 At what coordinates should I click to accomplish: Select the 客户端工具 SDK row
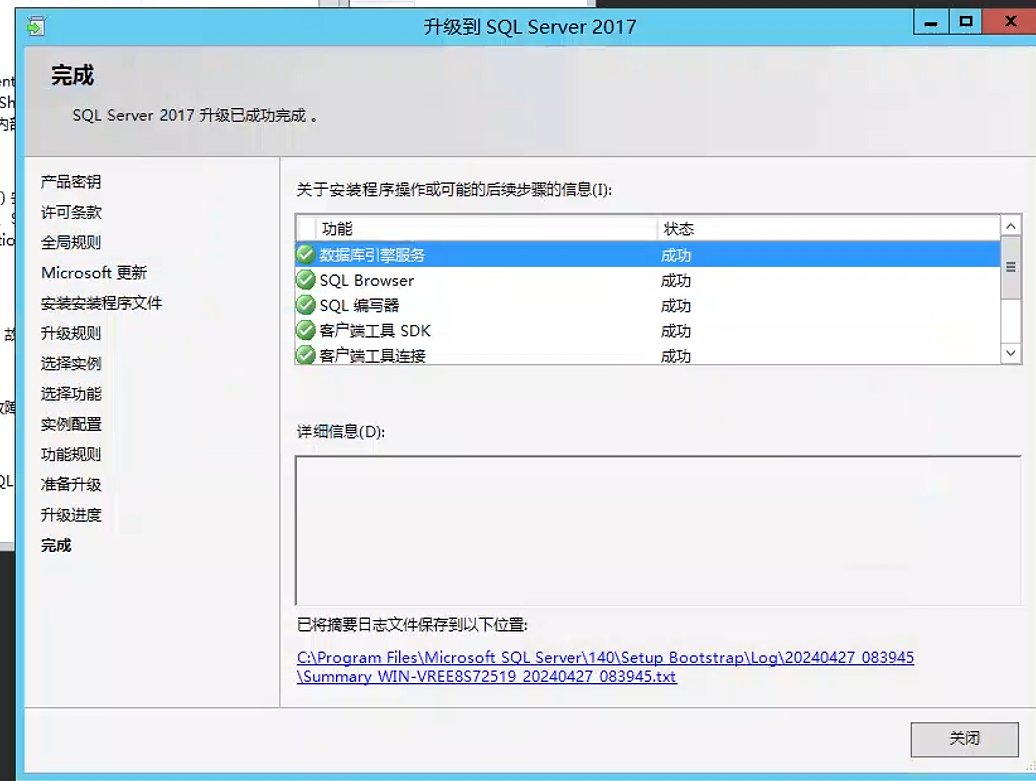(648, 330)
